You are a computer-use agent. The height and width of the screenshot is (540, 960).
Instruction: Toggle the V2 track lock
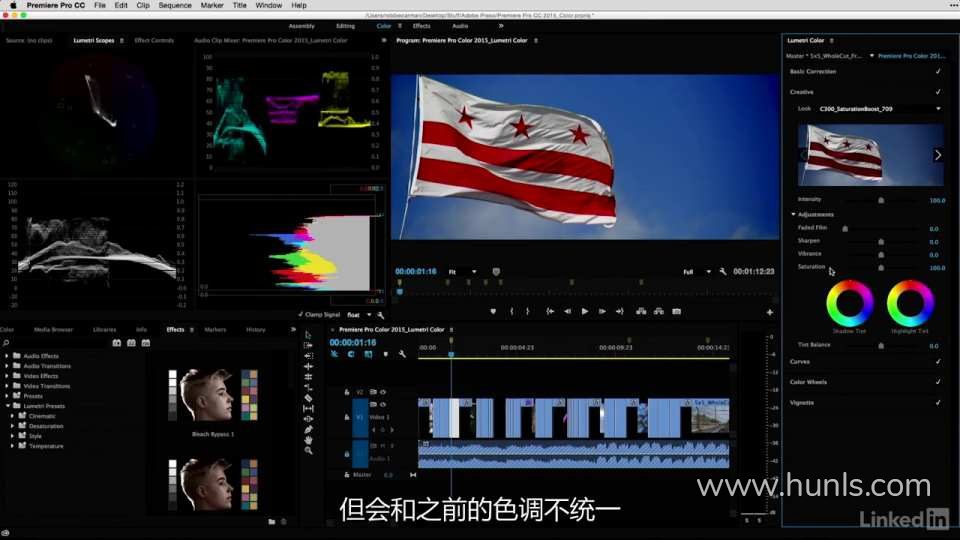(347, 392)
